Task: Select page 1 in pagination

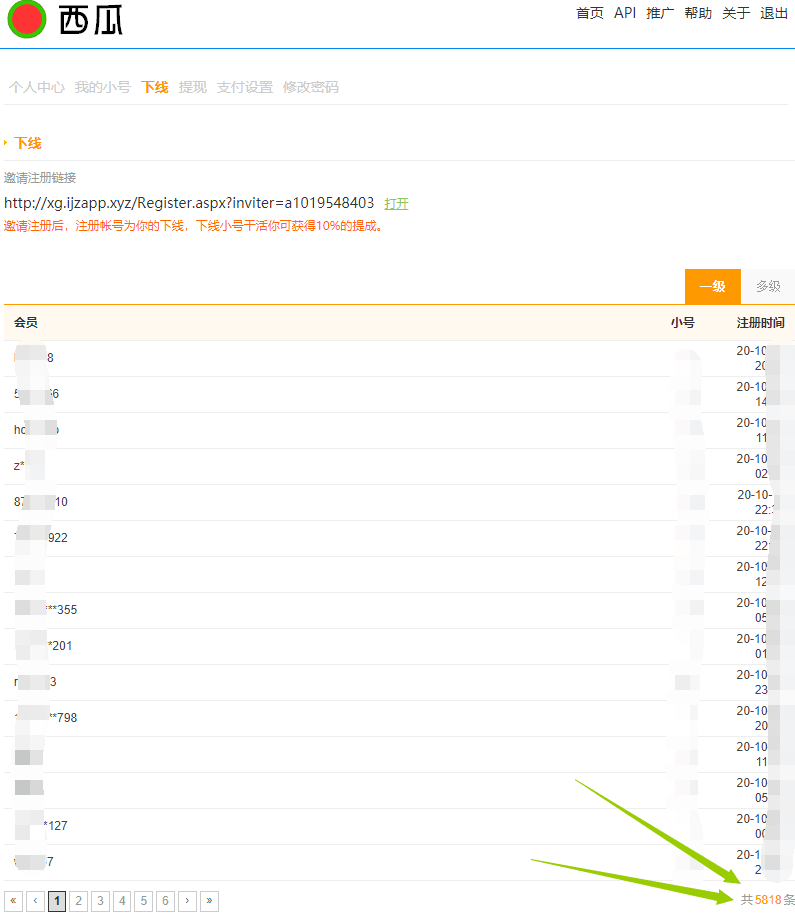Action: [x=57, y=901]
